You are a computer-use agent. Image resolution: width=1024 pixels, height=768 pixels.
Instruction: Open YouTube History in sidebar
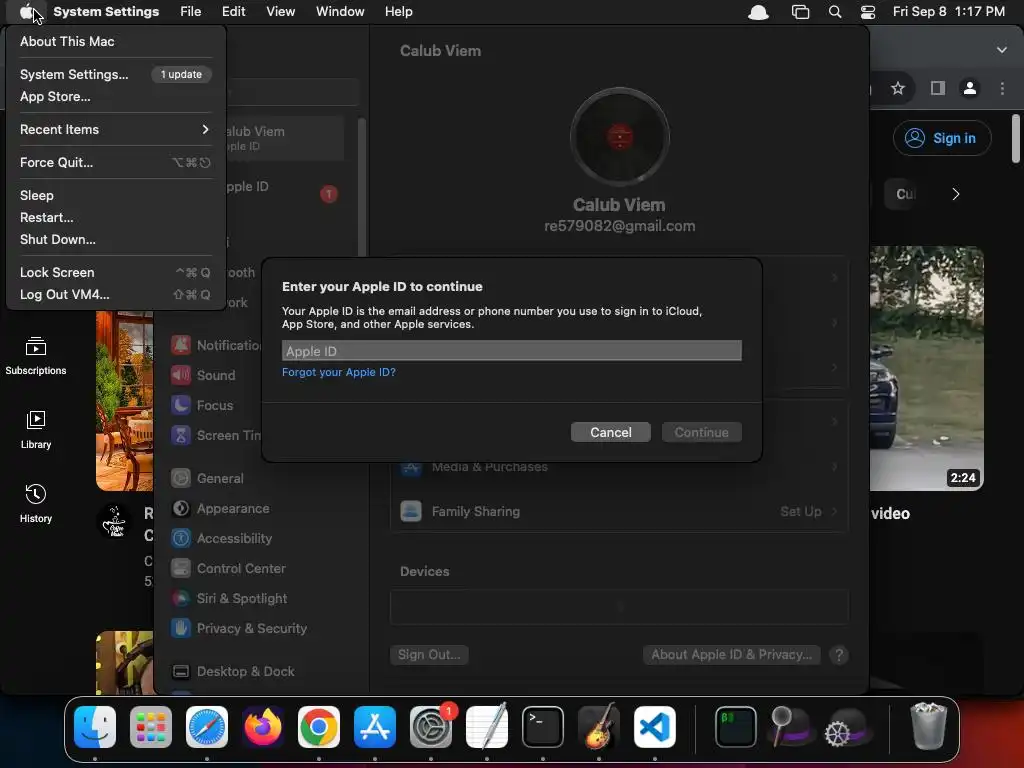coord(36,504)
